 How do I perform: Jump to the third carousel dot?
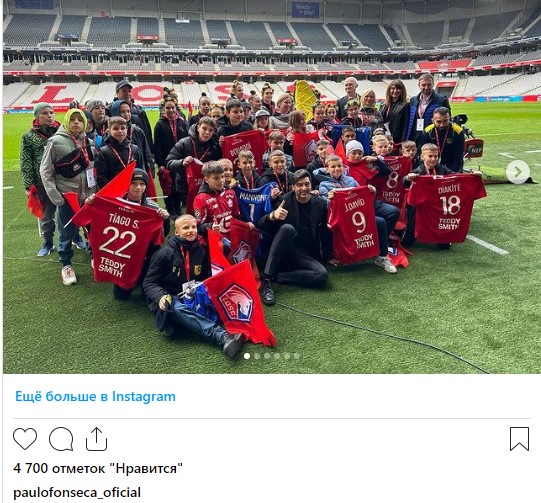(x=267, y=356)
